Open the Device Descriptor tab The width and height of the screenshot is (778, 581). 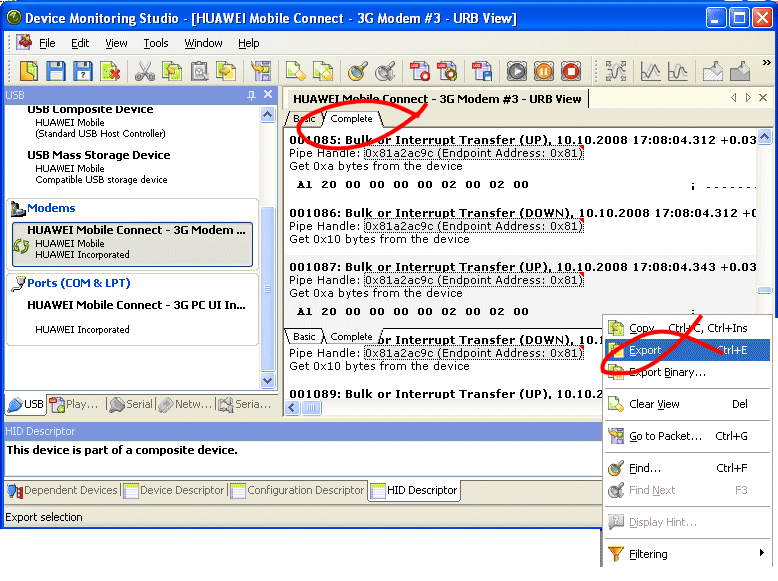[174, 490]
